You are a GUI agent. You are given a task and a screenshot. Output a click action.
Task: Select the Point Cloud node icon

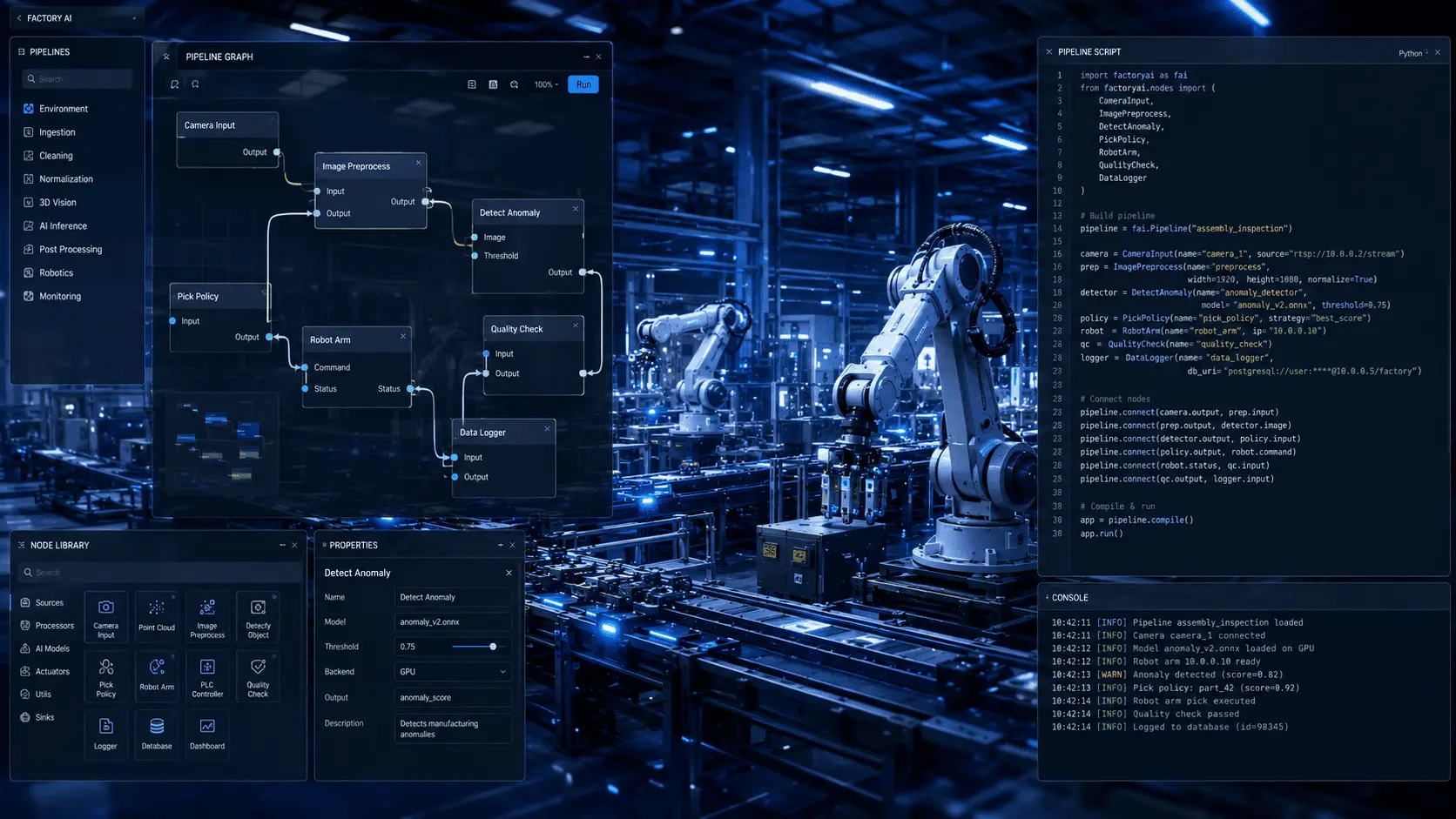(157, 617)
